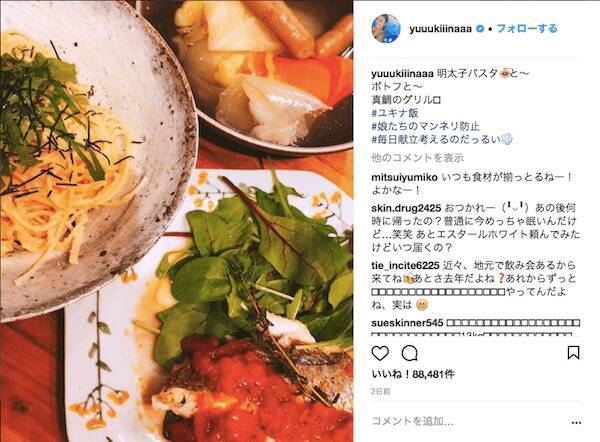Open the three-dot more options menu
The height and width of the screenshot is (442, 600).
[576, 422]
